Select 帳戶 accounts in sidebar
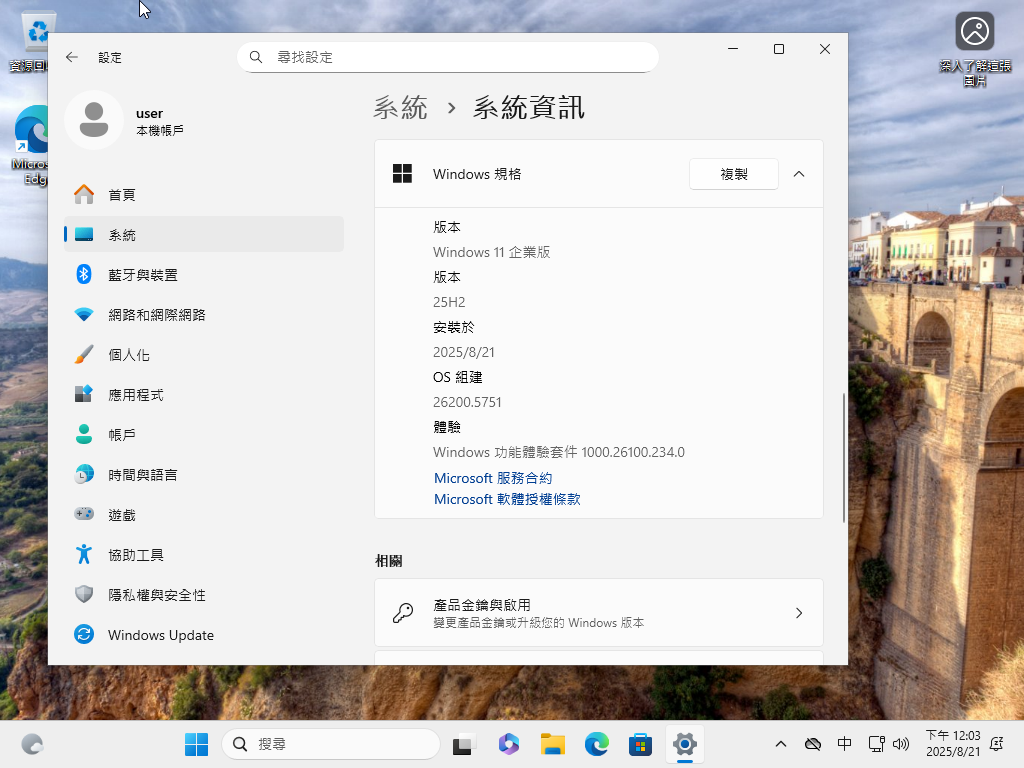Screen dimensions: 1024x768 tap(122, 435)
